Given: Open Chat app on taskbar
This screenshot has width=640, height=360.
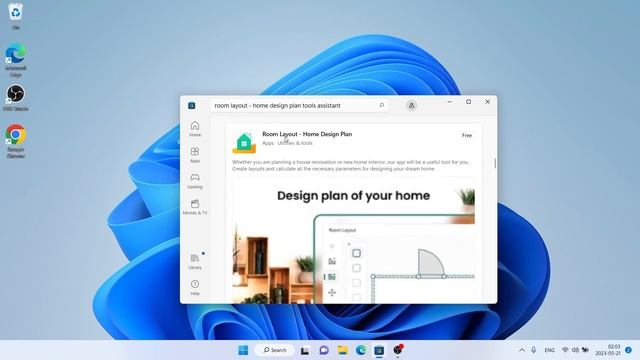Looking at the screenshot, I should 324,350.
